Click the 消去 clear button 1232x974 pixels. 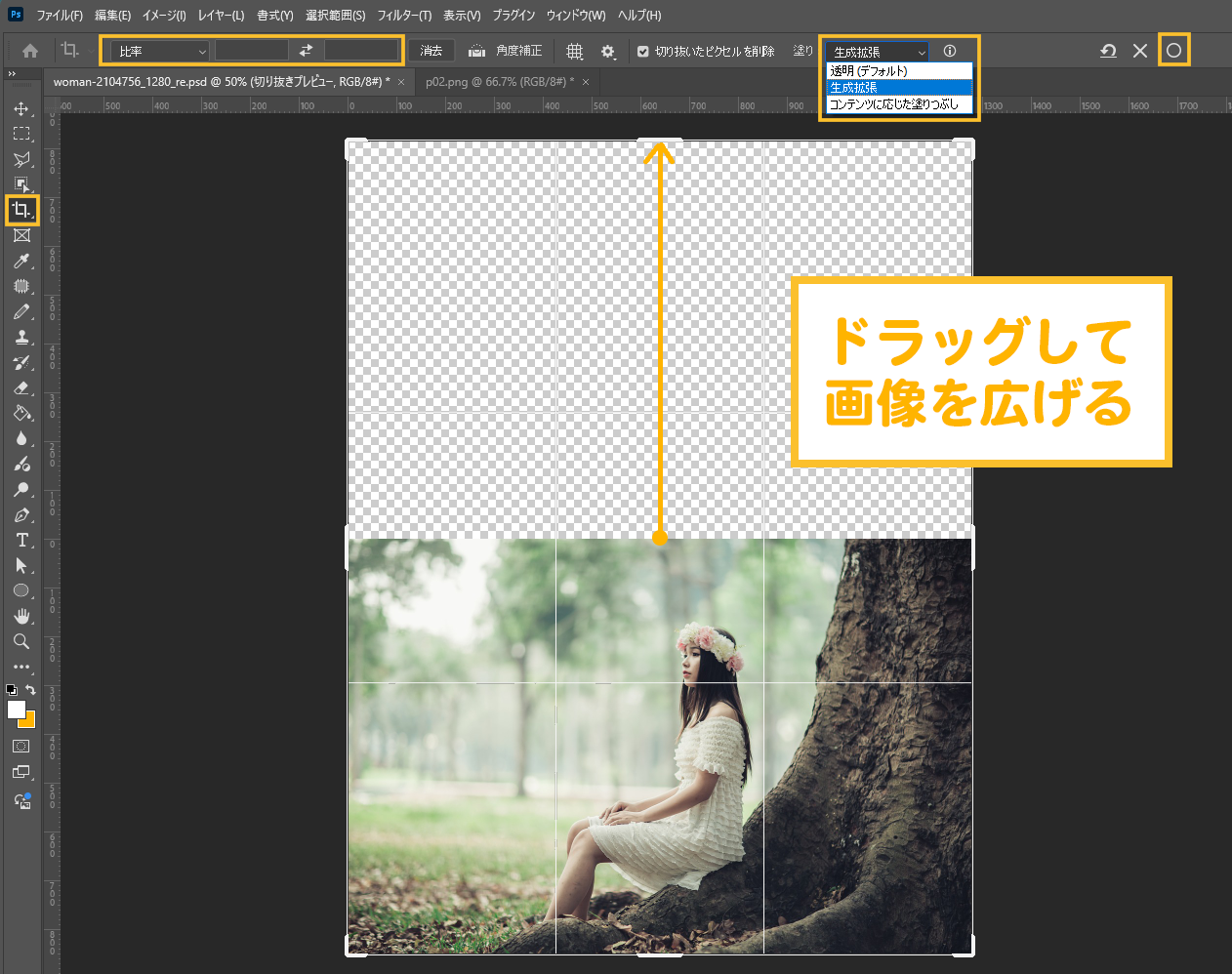(431, 51)
